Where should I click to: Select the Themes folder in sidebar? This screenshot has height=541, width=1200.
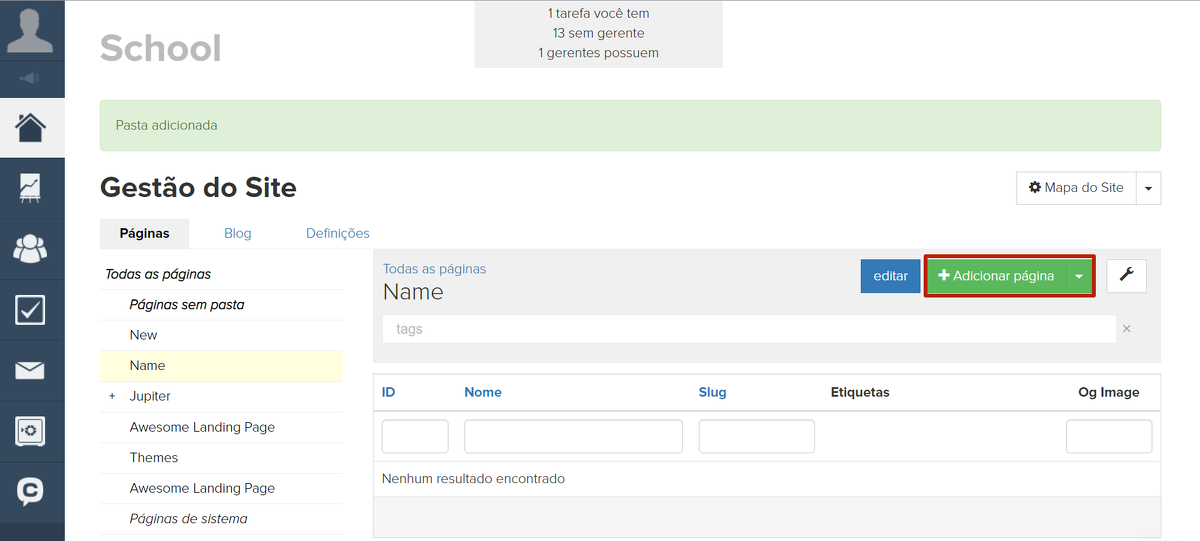coord(154,458)
